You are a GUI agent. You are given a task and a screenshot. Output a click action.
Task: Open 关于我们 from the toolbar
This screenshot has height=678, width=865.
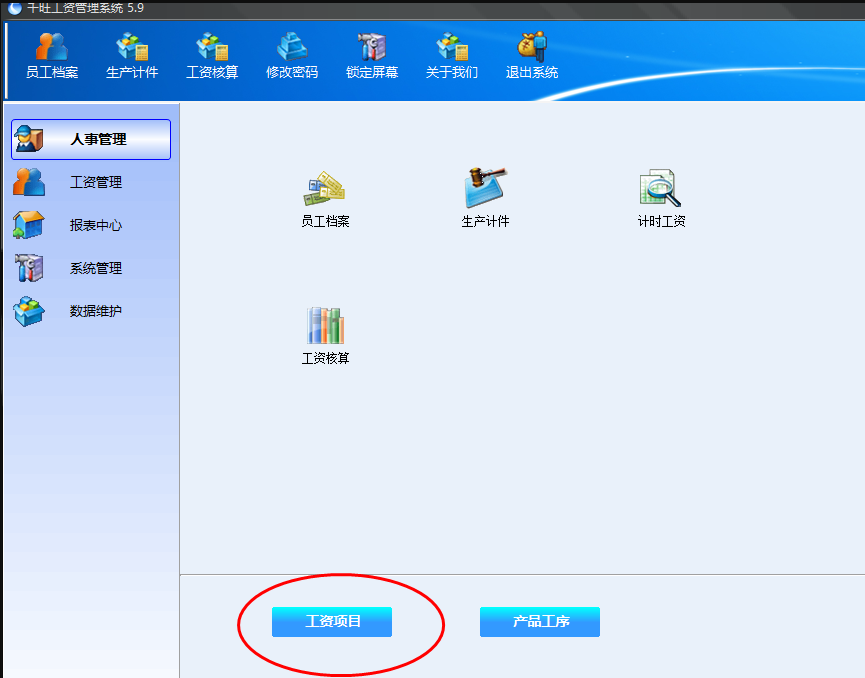coord(452,55)
